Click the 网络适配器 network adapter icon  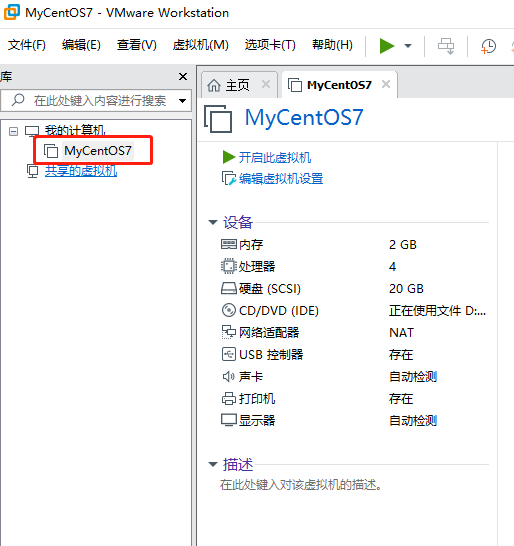229,332
